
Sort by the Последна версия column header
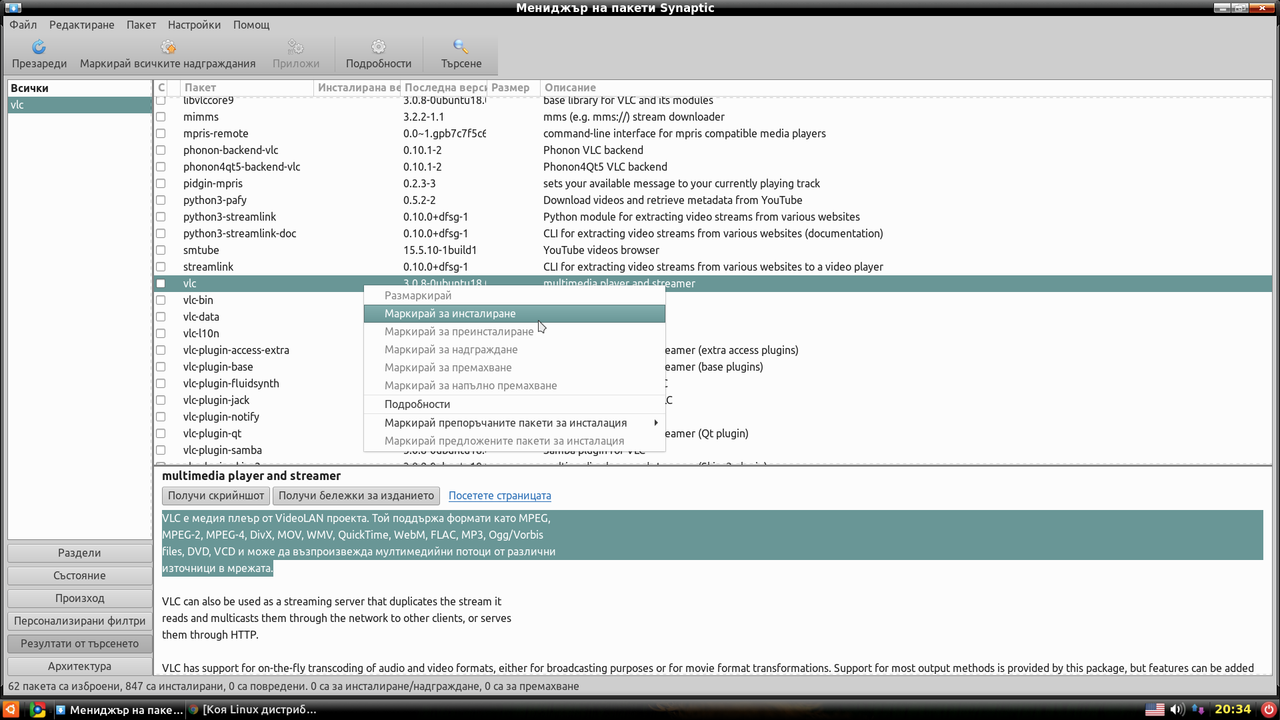[444, 88]
